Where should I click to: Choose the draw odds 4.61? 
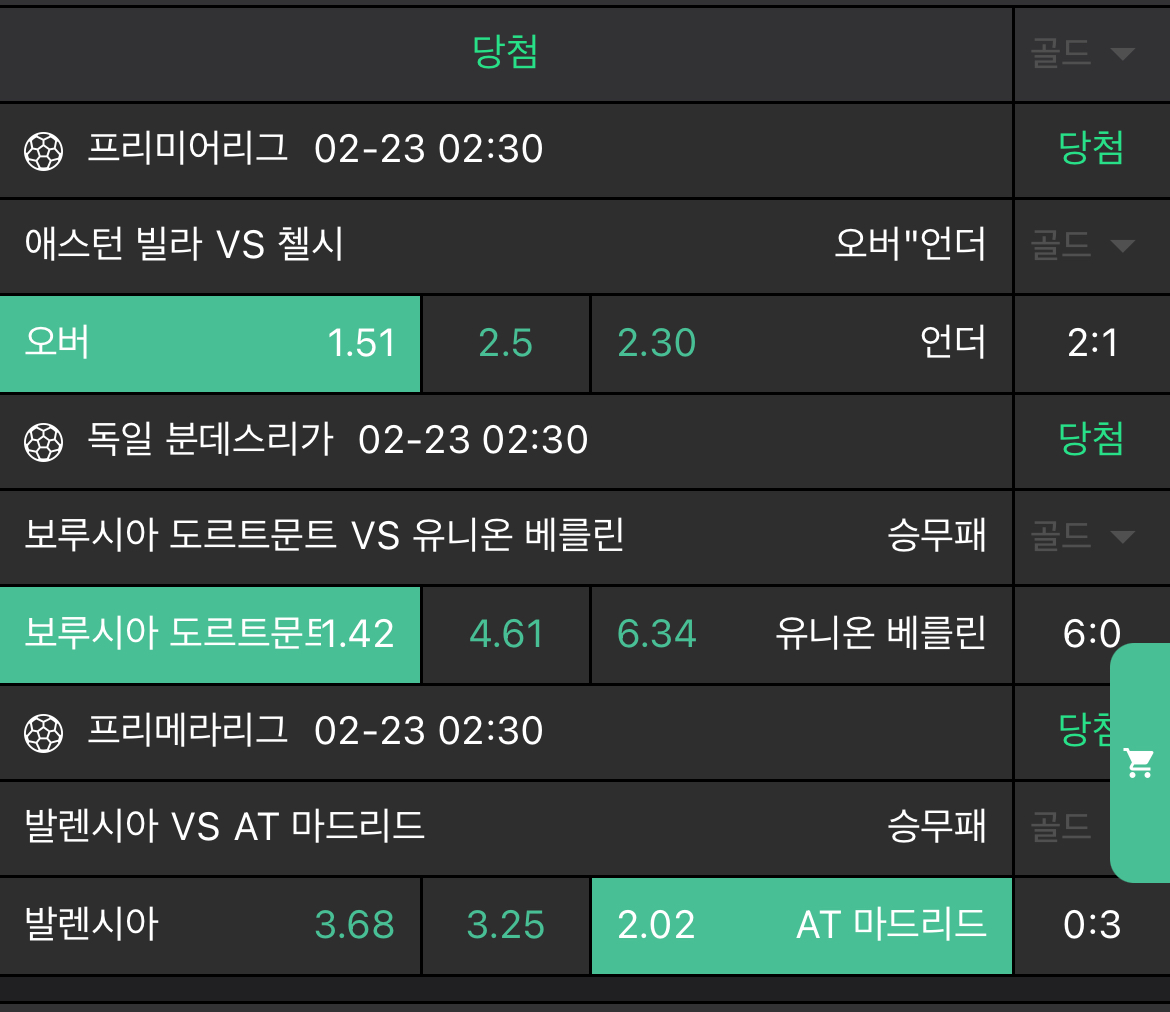[x=506, y=634]
